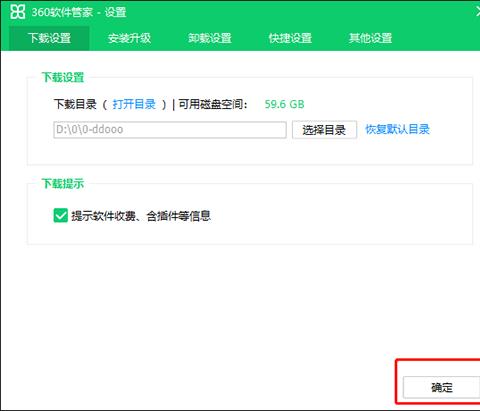Confirm settings with the 确定 button
This screenshot has width=480, height=411.
pyautogui.click(x=442, y=387)
